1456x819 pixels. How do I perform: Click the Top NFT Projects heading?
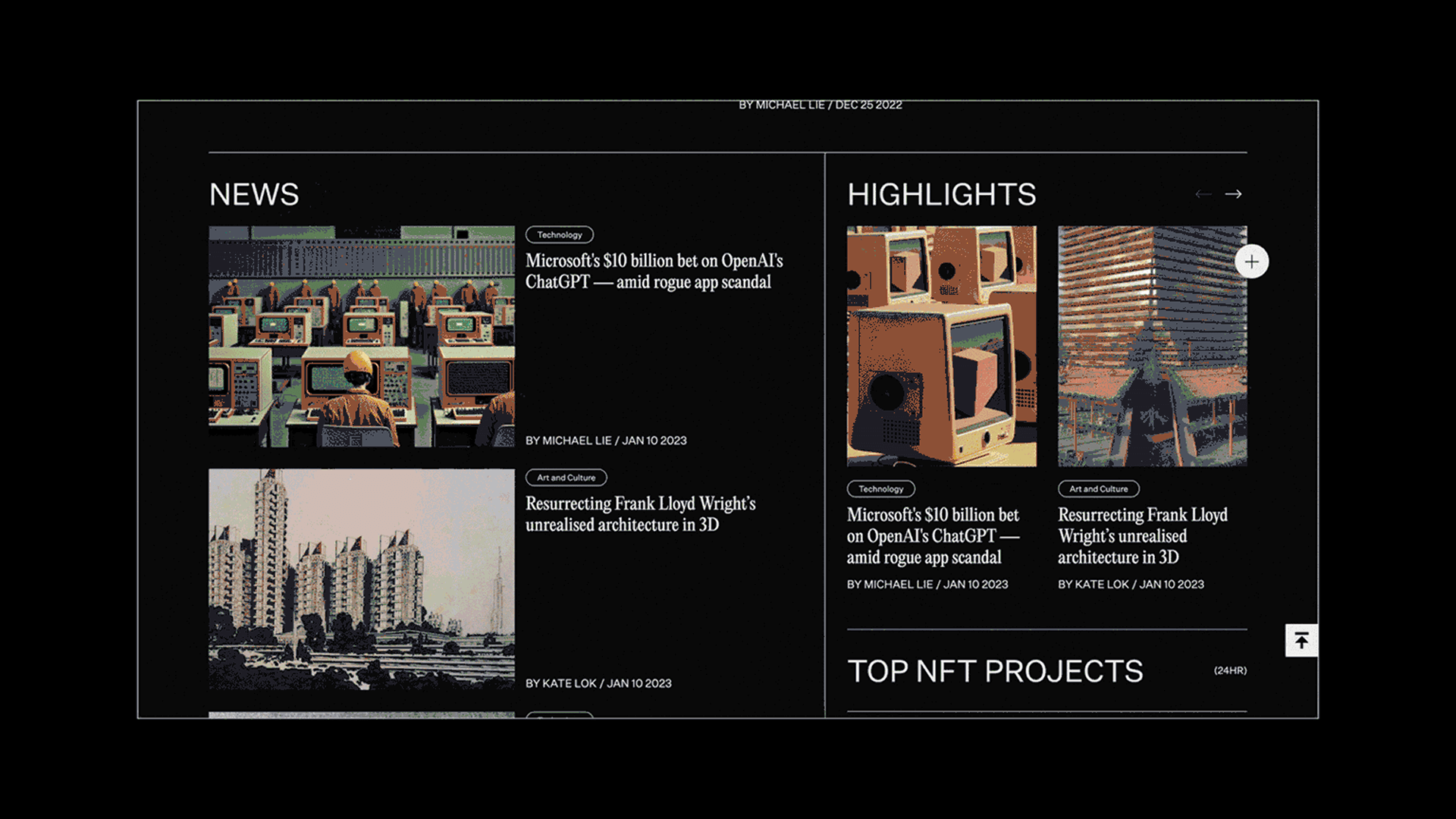point(994,671)
